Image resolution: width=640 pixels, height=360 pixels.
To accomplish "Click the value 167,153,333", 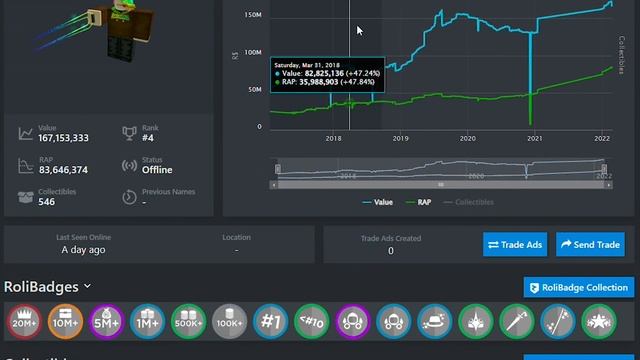I will [x=63, y=138].
